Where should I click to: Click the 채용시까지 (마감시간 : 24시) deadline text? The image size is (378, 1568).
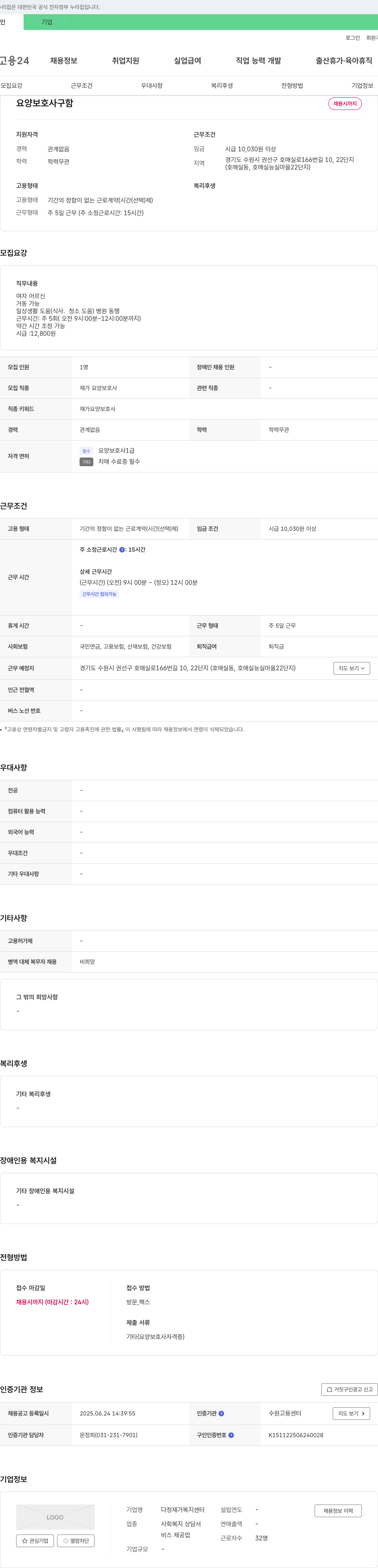pos(52,1302)
